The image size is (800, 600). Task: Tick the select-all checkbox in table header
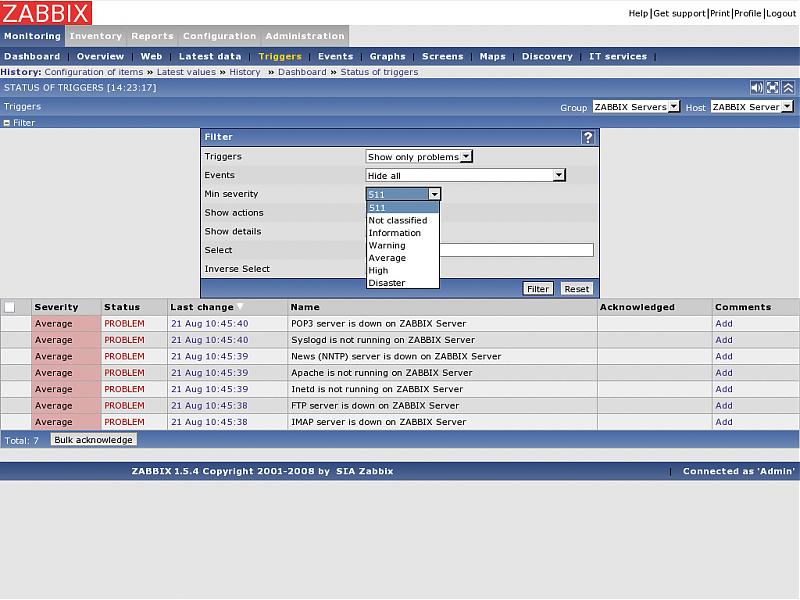tap(10, 307)
